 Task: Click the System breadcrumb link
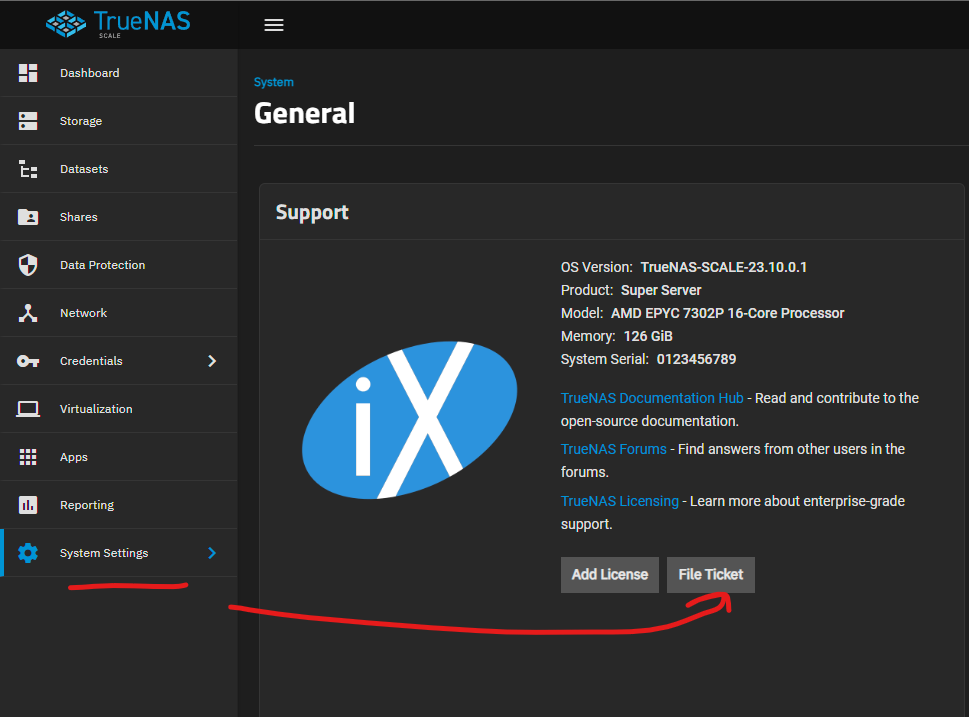click(274, 82)
